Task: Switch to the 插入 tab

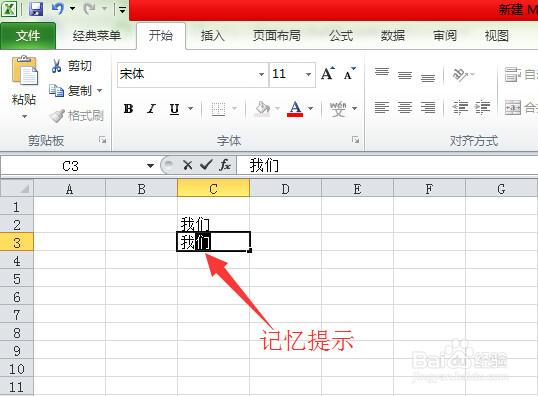Action: (x=212, y=36)
